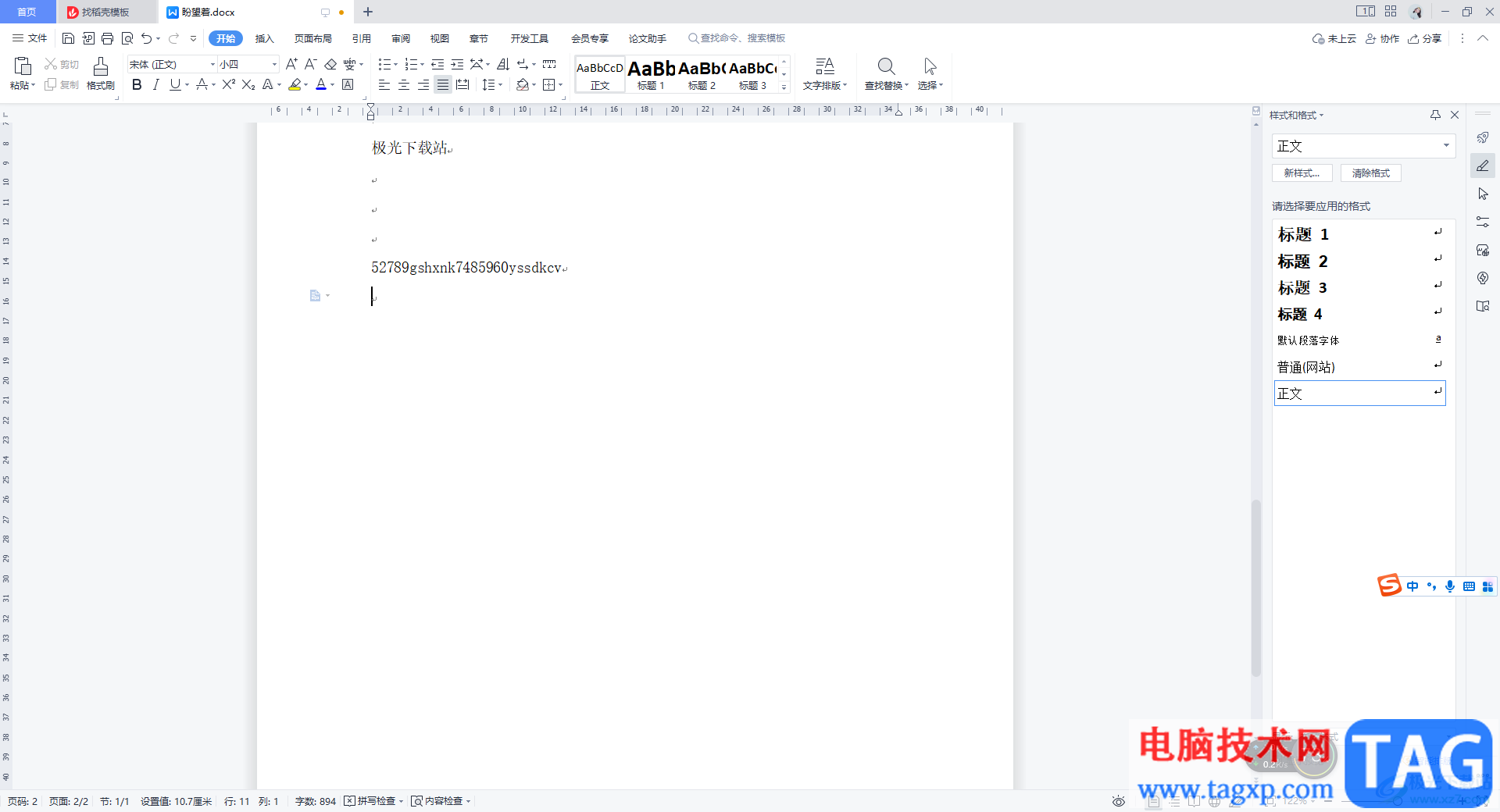Select the Format Painter tool
The width and height of the screenshot is (1500, 812).
[100, 73]
